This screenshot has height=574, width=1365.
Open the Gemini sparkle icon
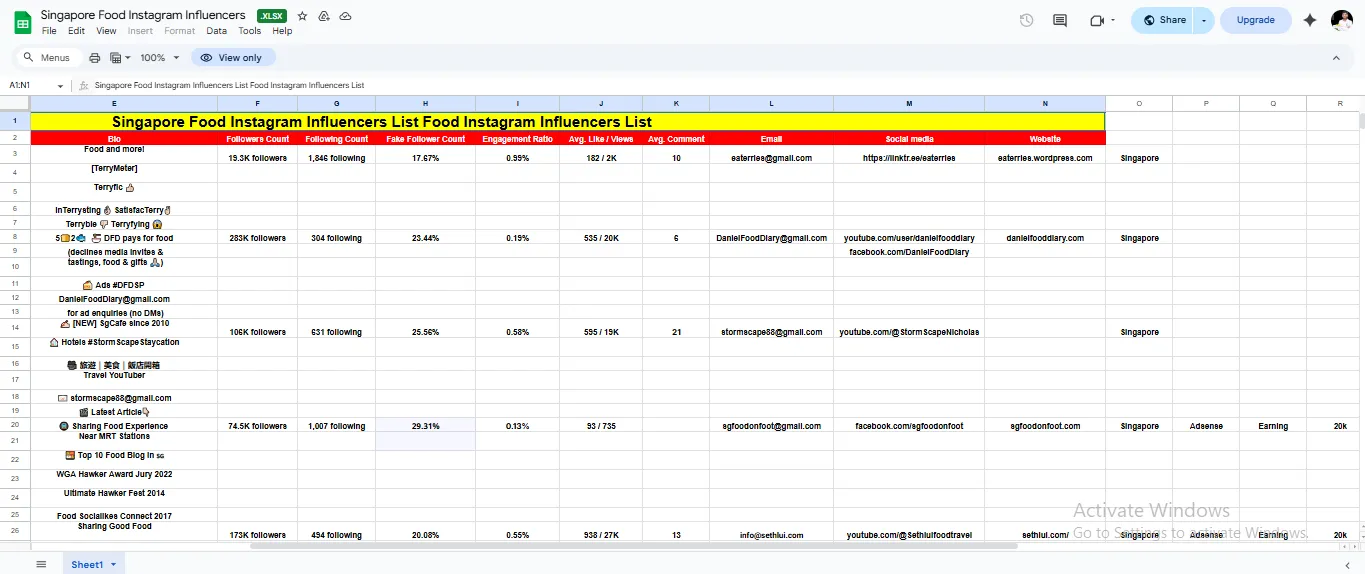tap(1310, 20)
